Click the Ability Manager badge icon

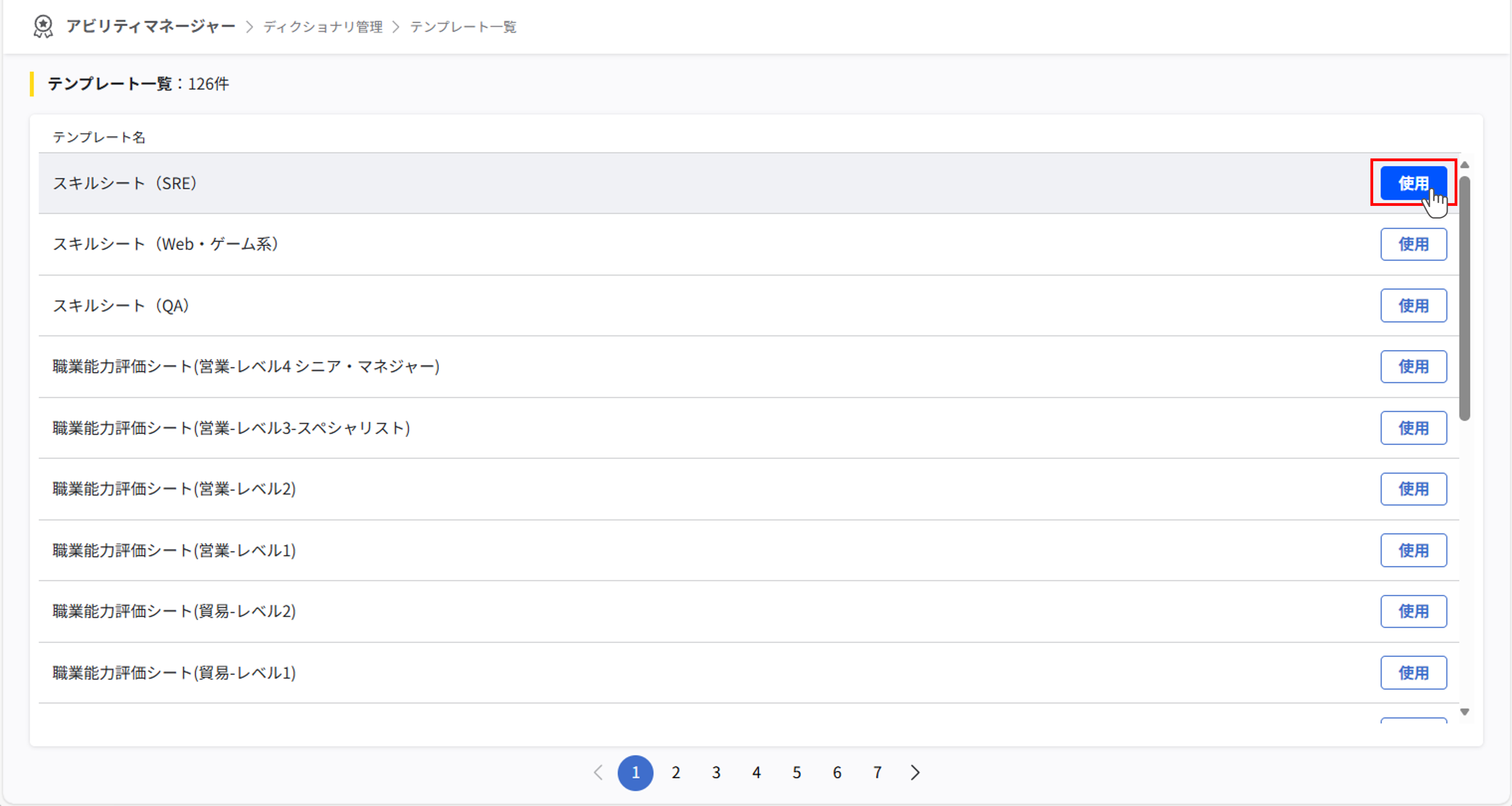click(43, 26)
